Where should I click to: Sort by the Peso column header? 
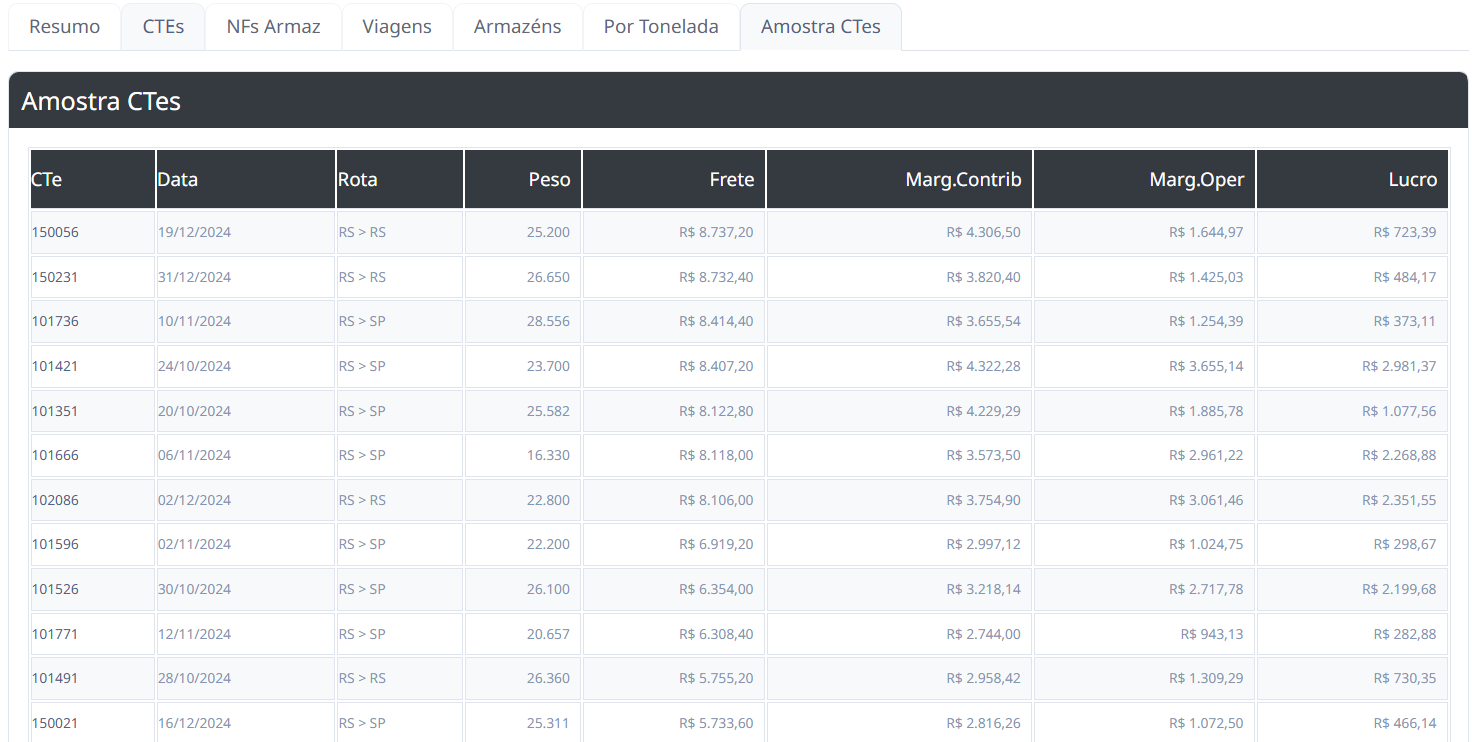click(x=522, y=179)
